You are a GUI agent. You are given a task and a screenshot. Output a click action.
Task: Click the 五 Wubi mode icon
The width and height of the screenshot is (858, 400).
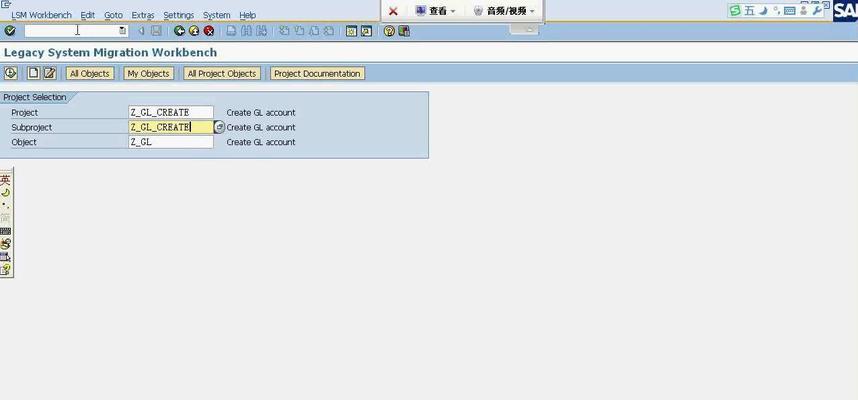(748, 10)
